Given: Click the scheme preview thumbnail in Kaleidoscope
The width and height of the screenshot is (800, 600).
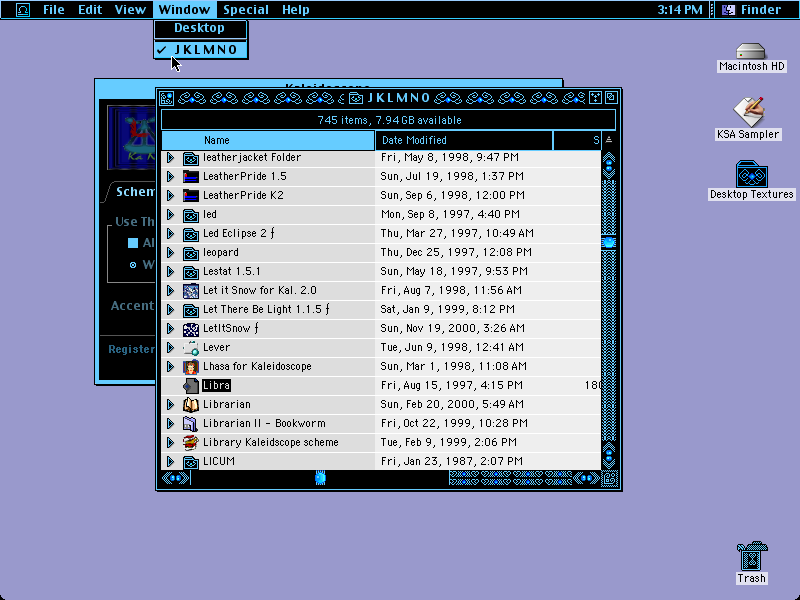Looking at the screenshot, I should coord(132,138).
